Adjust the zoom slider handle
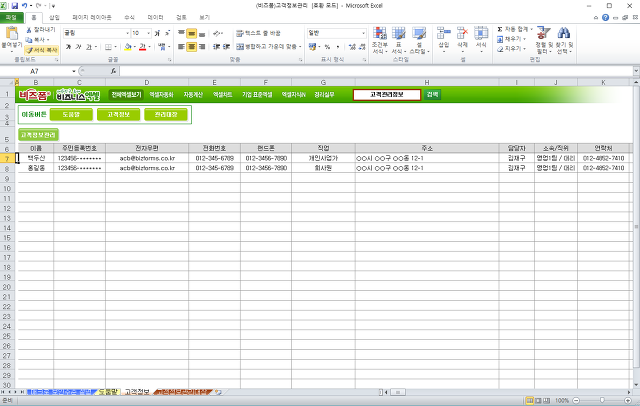This screenshot has width=640, height=406. [x=602, y=401]
